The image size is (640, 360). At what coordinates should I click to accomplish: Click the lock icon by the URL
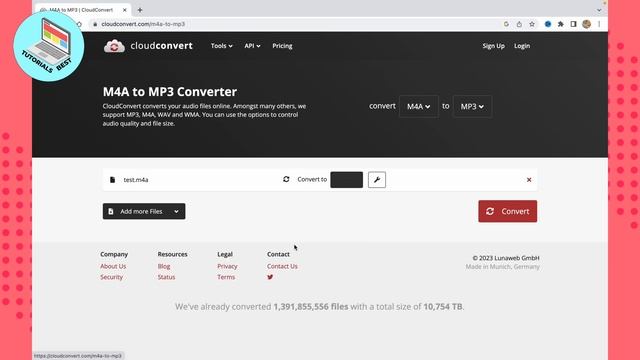(95, 24)
